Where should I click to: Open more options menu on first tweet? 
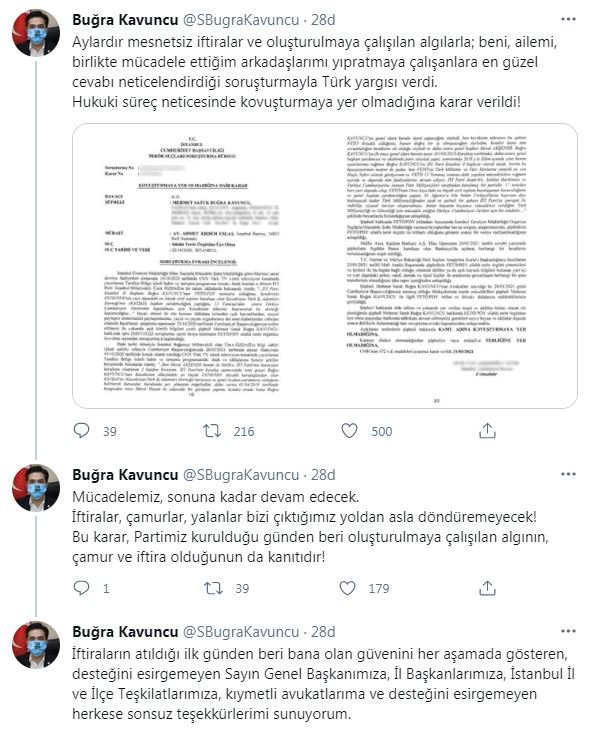click(568, 20)
